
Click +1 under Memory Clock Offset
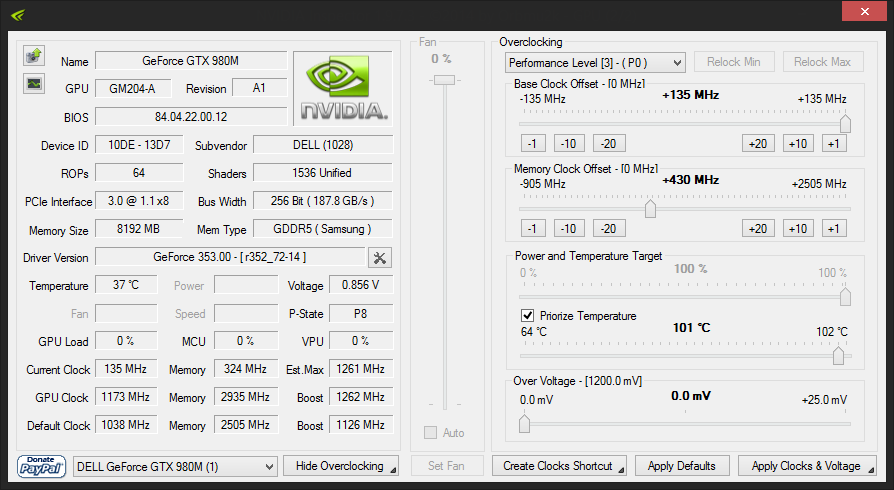coord(834,229)
